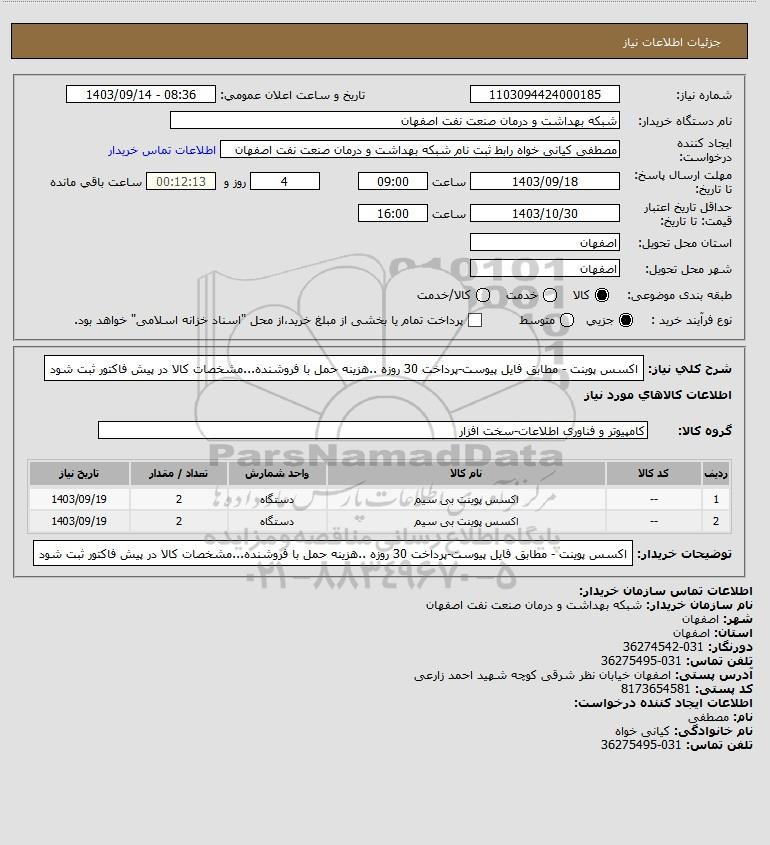Click unit دستگاه in row 2

click(277, 522)
